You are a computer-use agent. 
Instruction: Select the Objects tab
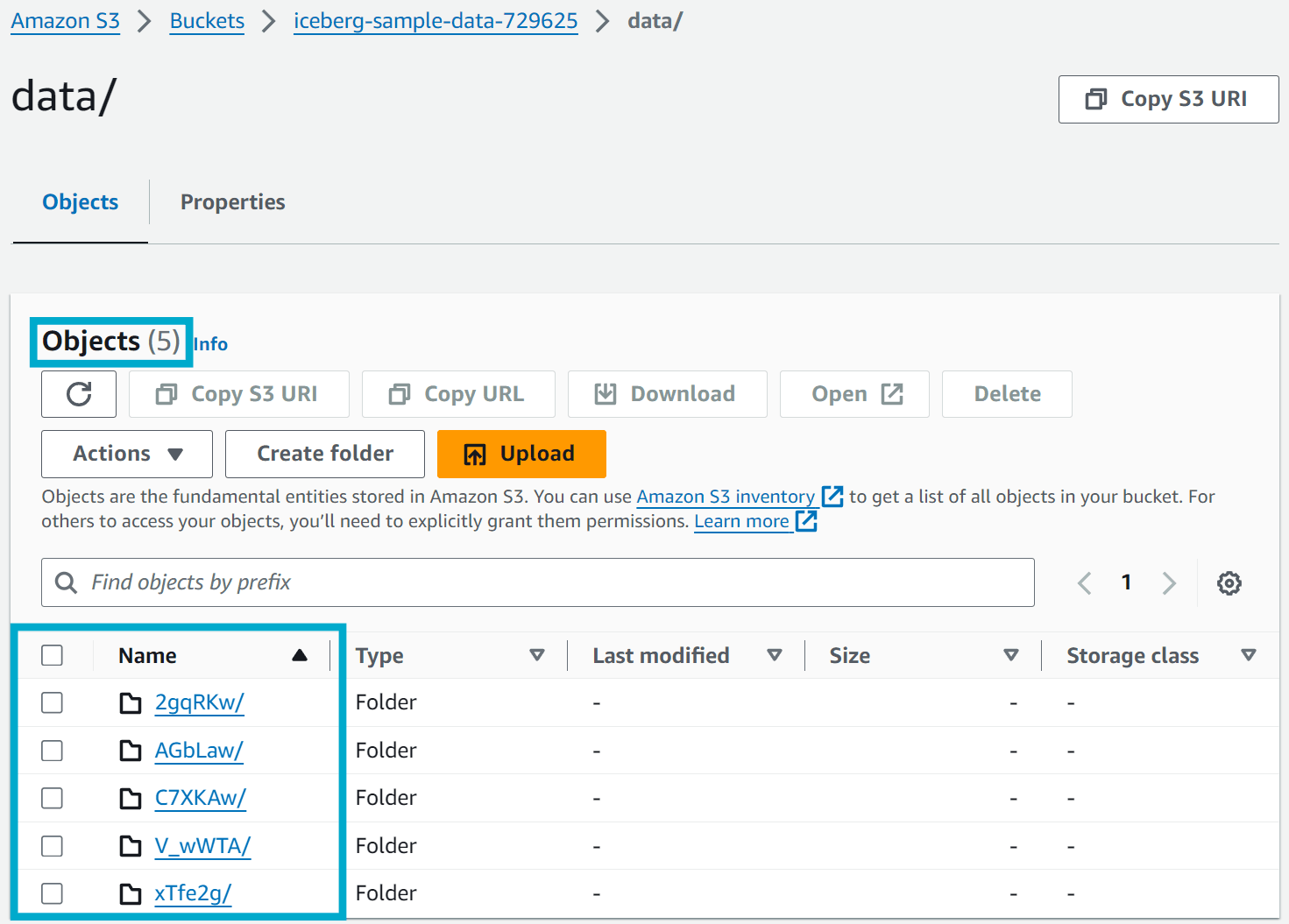click(81, 202)
